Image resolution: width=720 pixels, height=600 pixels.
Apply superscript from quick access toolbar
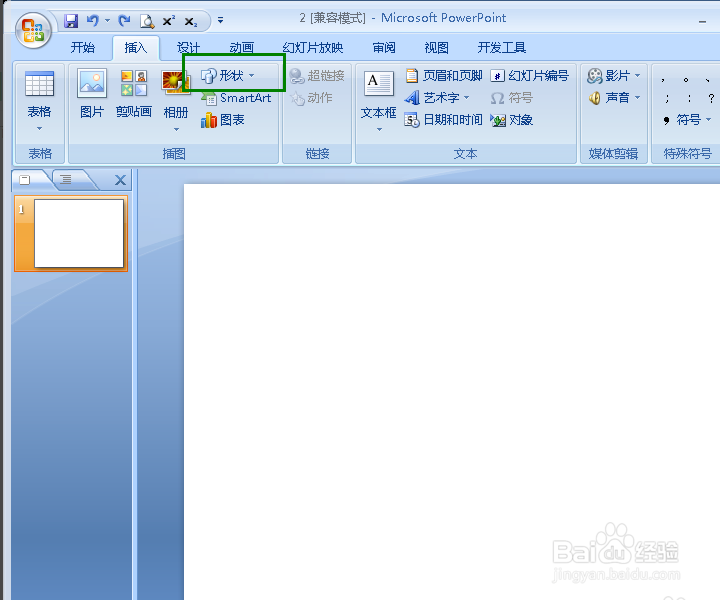169,21
